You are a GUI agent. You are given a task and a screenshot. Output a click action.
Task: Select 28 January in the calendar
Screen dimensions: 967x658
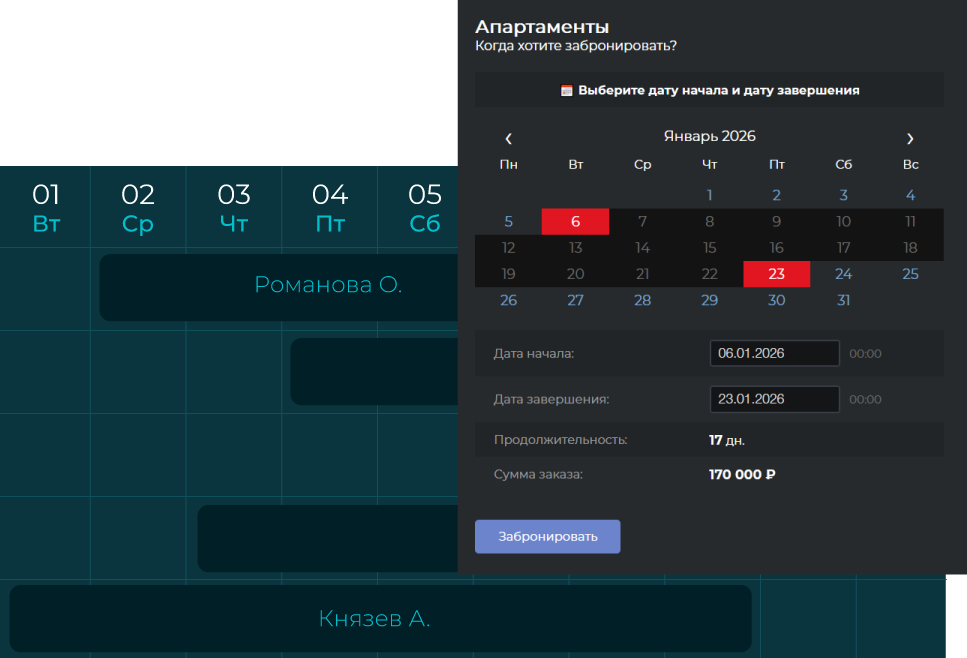coord(642,300)
